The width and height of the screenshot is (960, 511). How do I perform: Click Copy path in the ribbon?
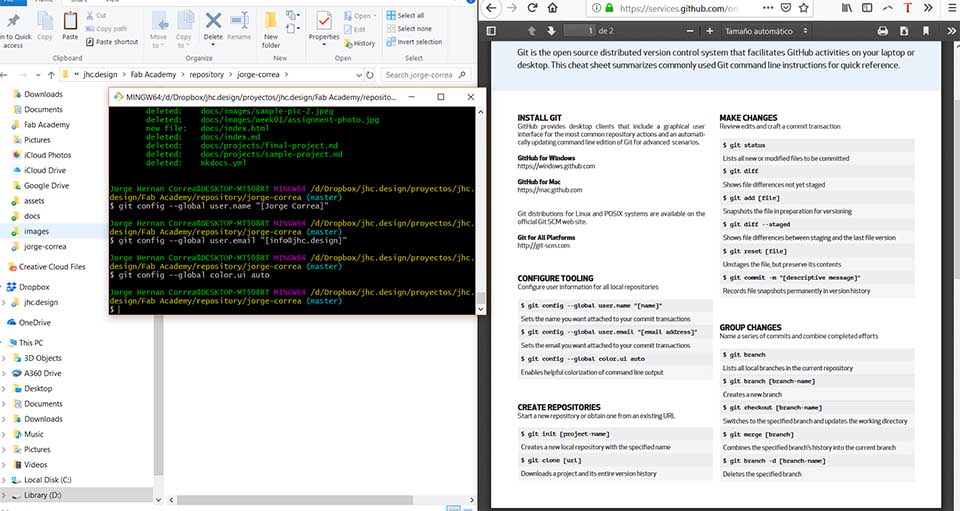click(107, 29)
